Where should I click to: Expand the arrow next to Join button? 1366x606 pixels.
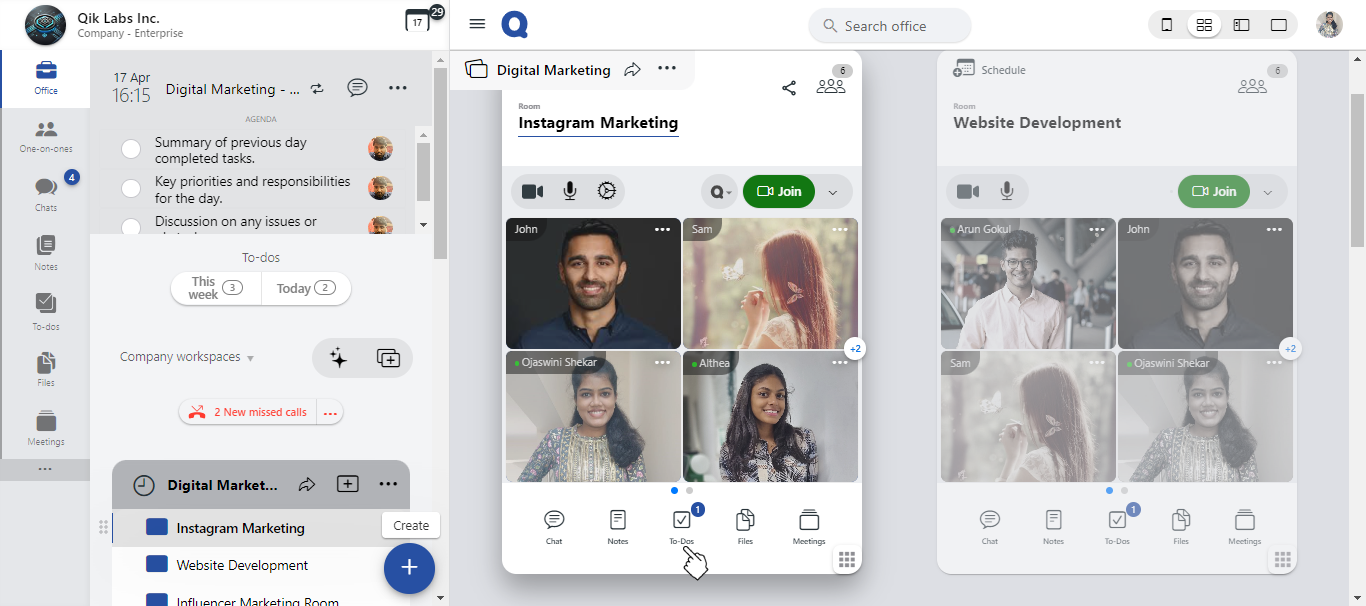click(x=833, y=192)
